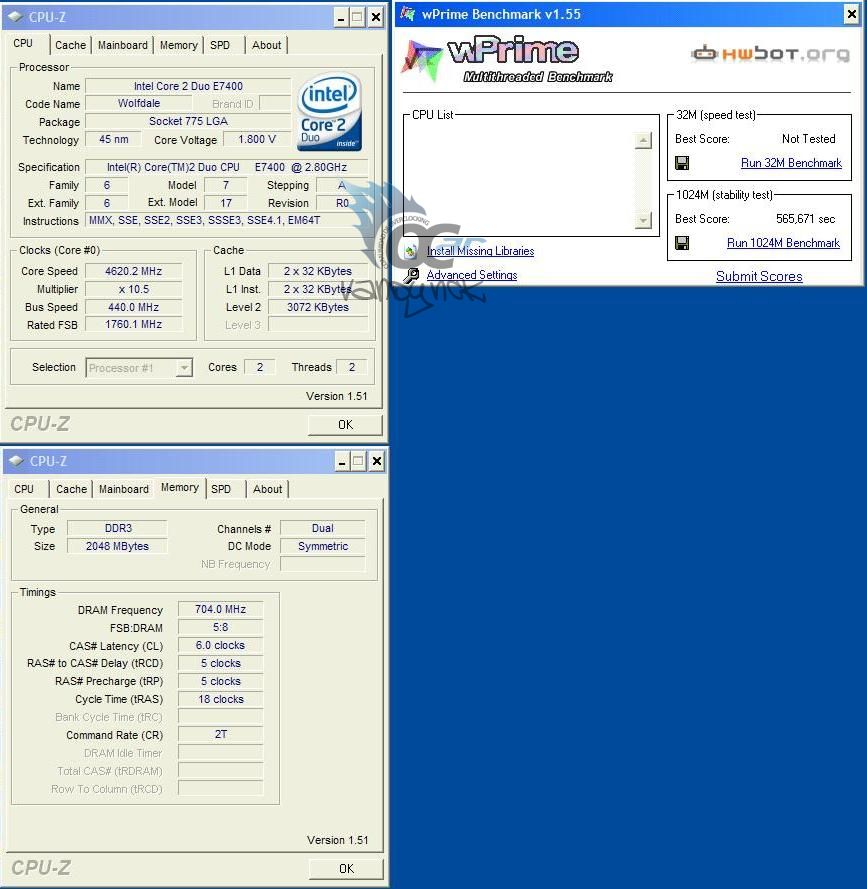Click the Rated FSB value 1760.1 MHz
This screenshot has height=889, width=867.
click(134, 325)
